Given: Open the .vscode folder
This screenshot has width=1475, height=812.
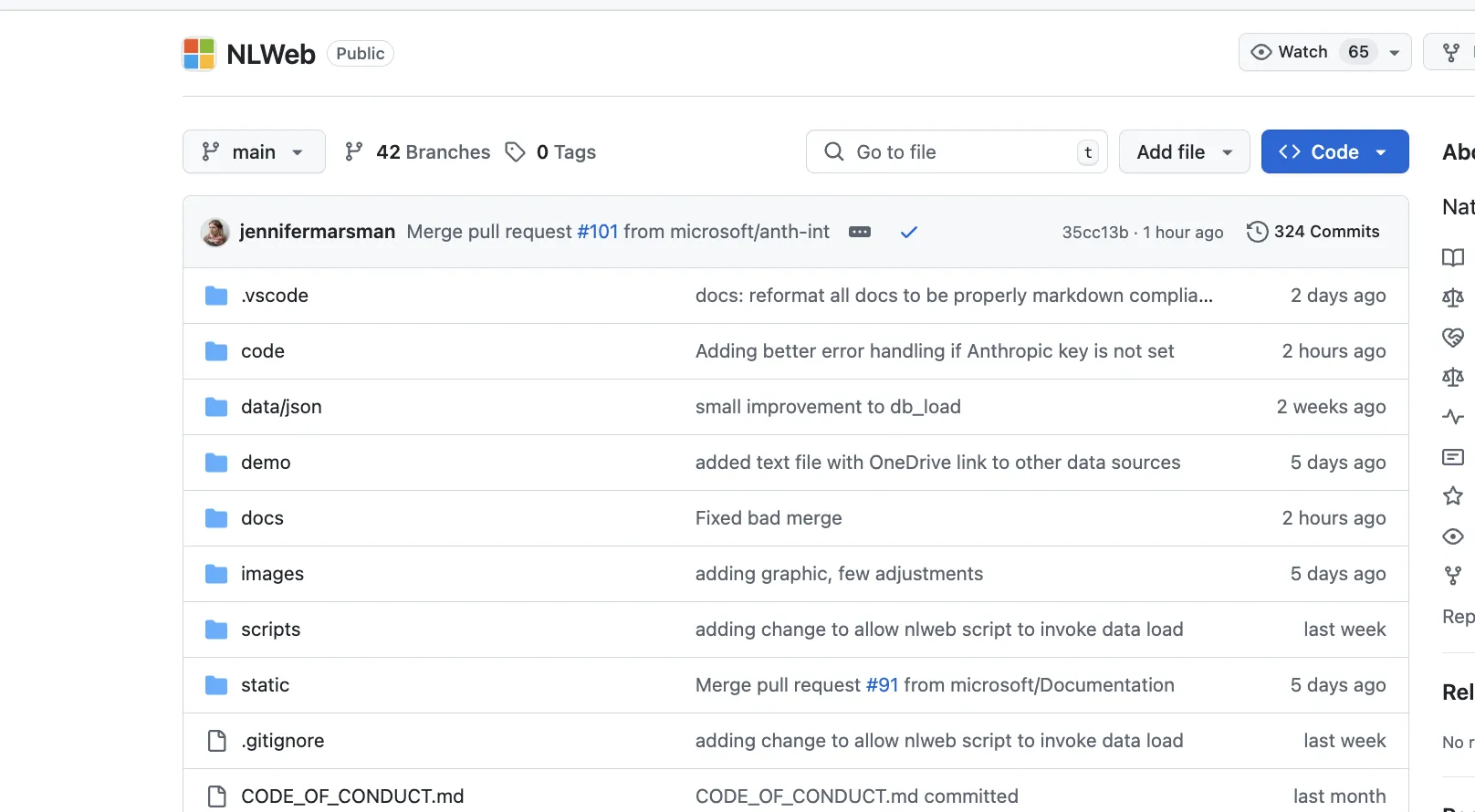Looking at the screenshot, I should [275, 296].
